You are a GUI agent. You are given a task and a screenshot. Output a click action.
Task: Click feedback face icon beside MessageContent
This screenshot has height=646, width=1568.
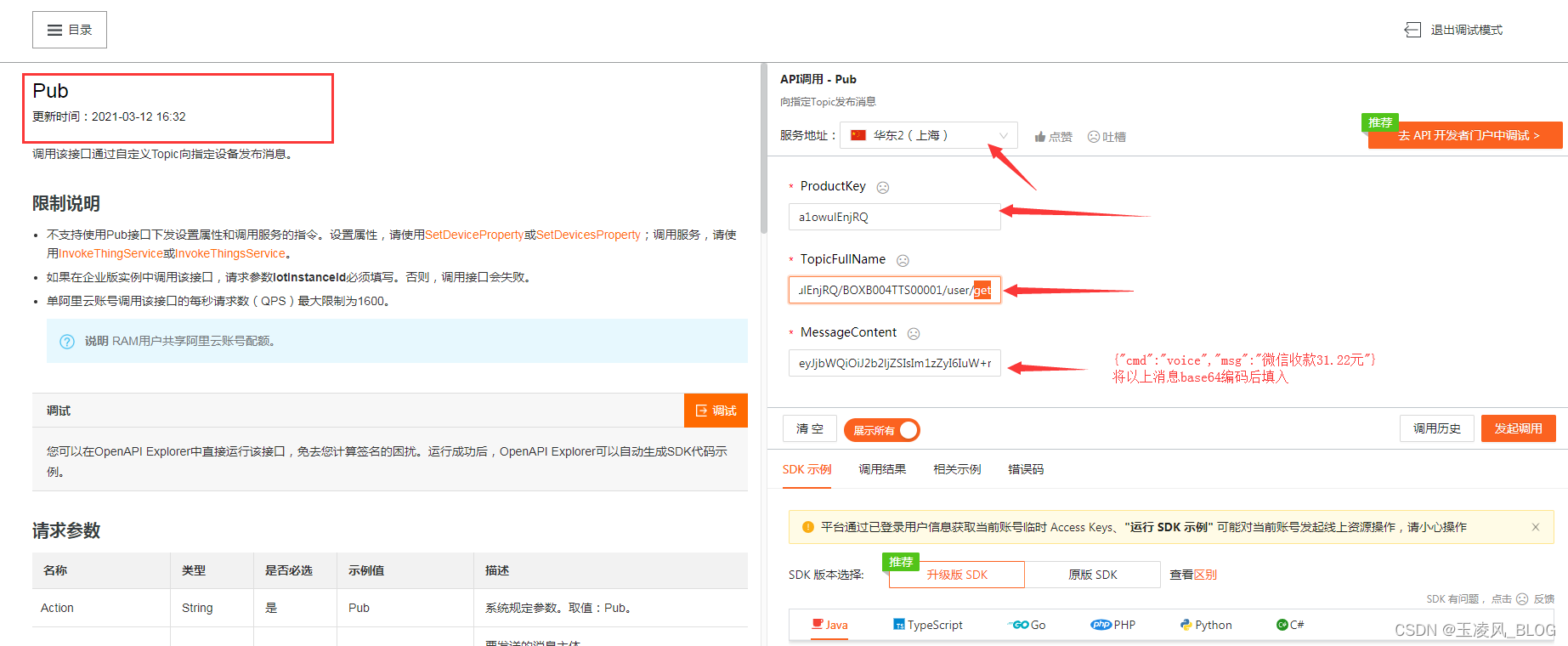point(914,334)
